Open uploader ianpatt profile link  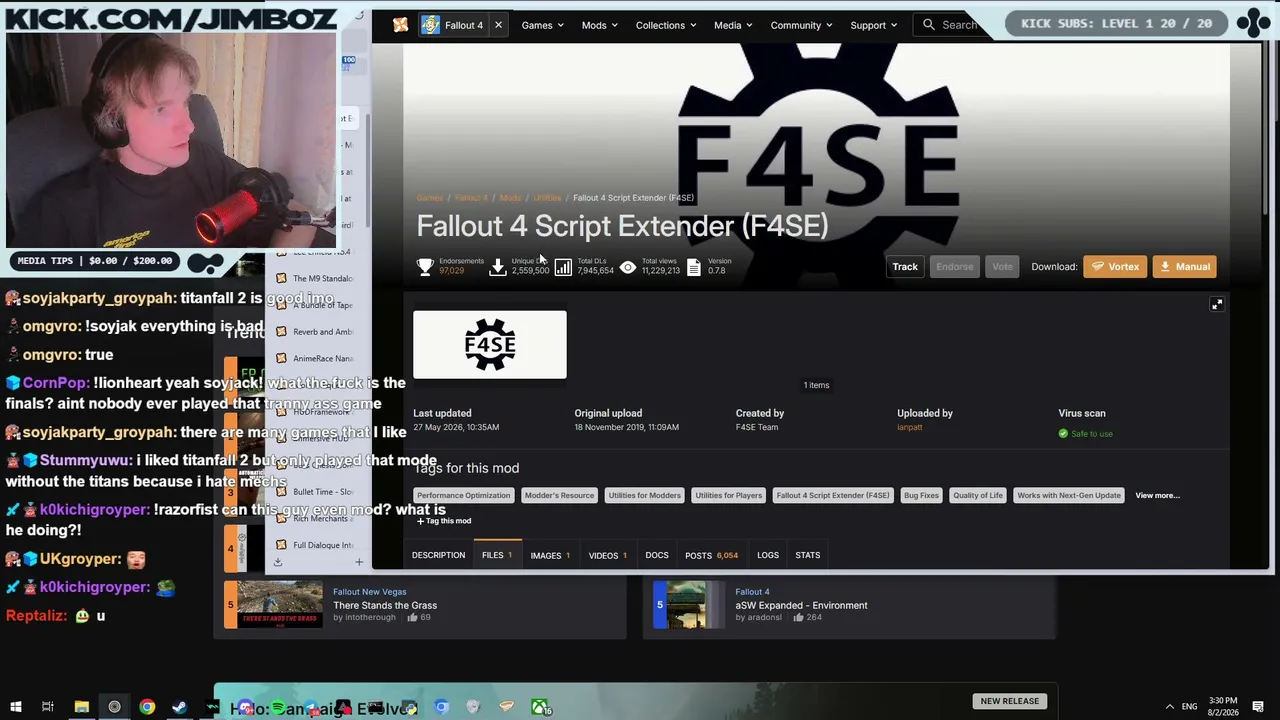pyautogui.click(x=910, y=427)
